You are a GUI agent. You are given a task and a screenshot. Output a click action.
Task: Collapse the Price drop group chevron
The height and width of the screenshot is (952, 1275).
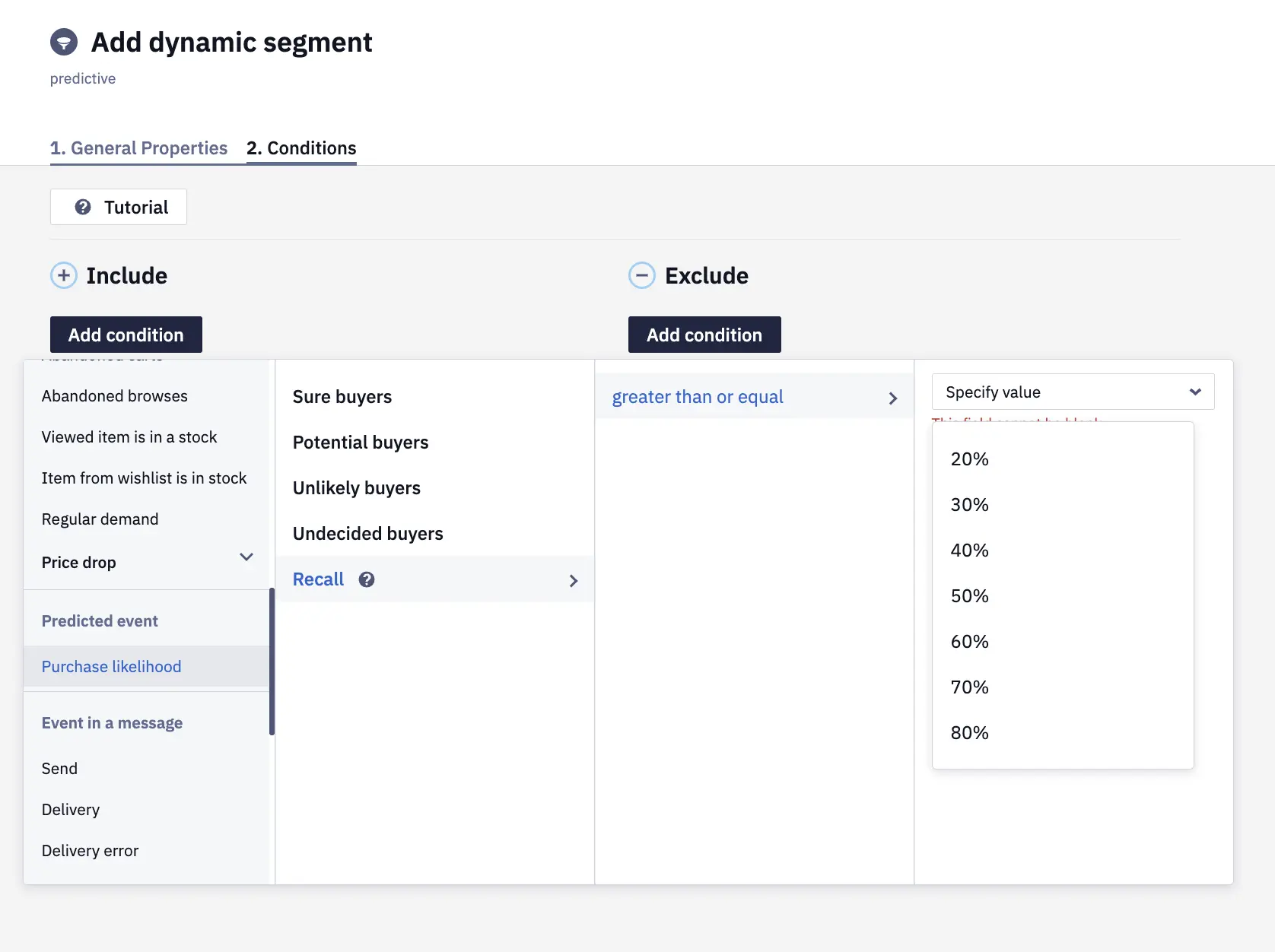pyautogui.click(x=246, y=557)
